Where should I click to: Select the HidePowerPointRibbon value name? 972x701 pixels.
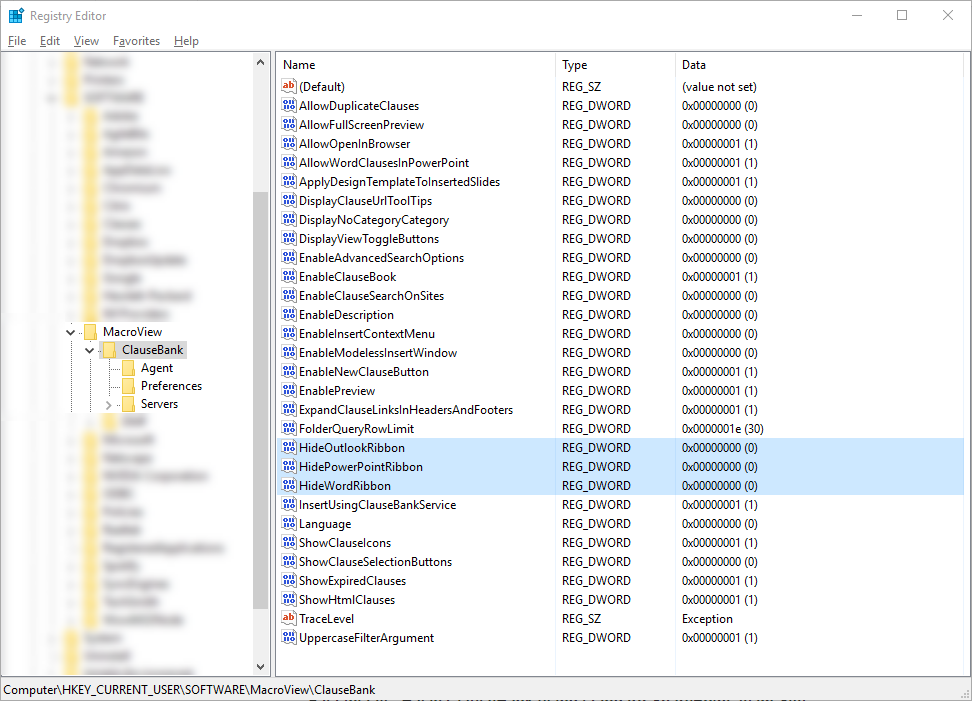(x=361, y=467)
